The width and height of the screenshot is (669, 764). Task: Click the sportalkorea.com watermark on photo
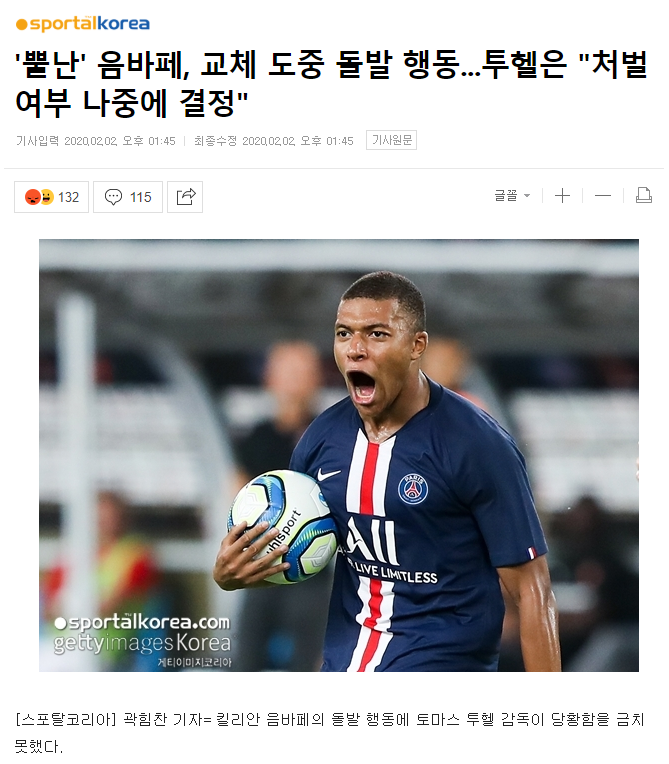(142, 623)
